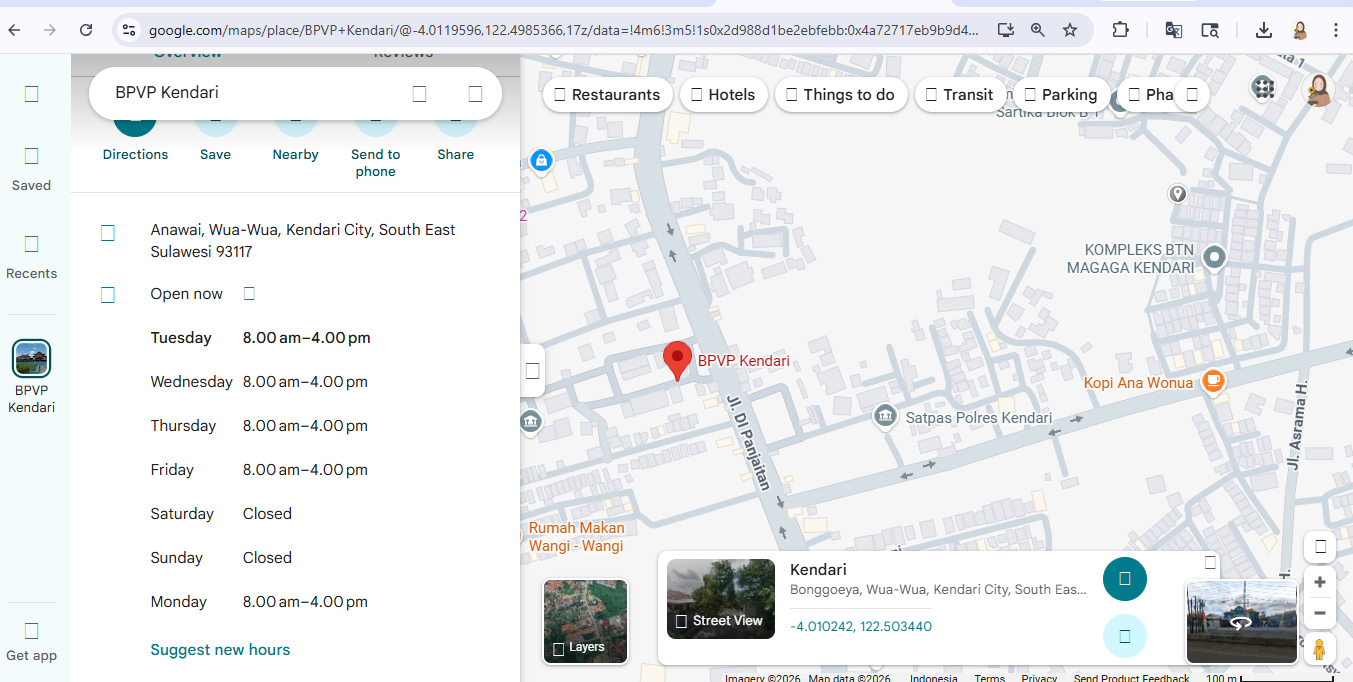Reload the current page

click(x=86, y=30)
